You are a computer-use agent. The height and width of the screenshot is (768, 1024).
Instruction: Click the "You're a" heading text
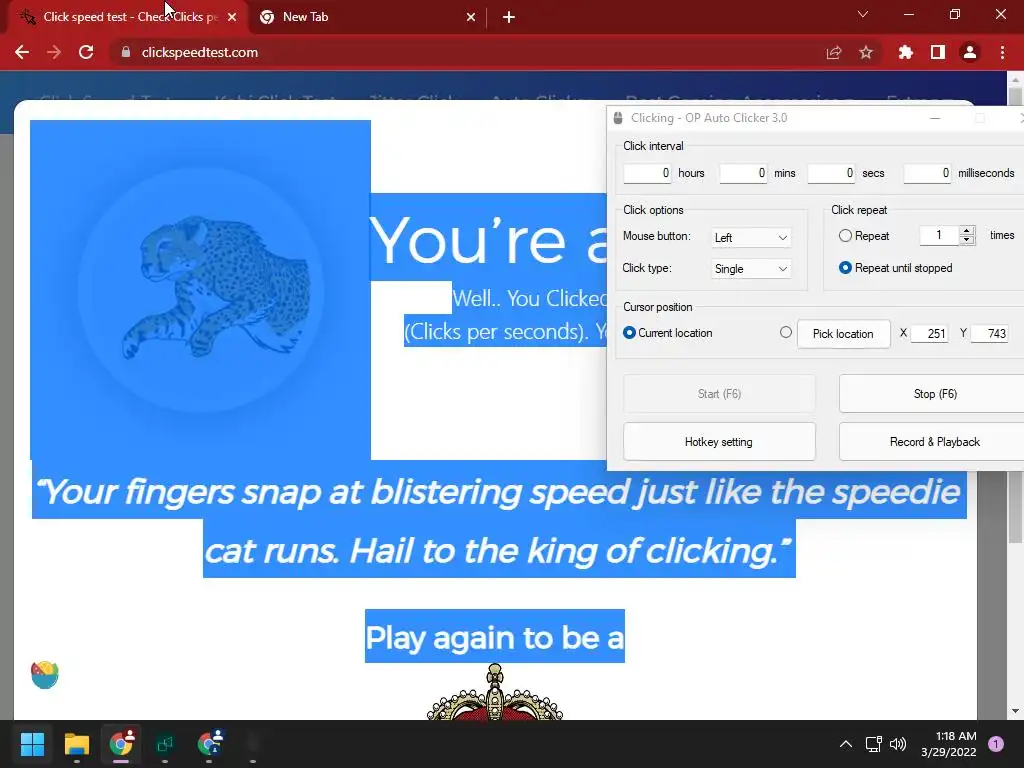click(x=488, y=240)
